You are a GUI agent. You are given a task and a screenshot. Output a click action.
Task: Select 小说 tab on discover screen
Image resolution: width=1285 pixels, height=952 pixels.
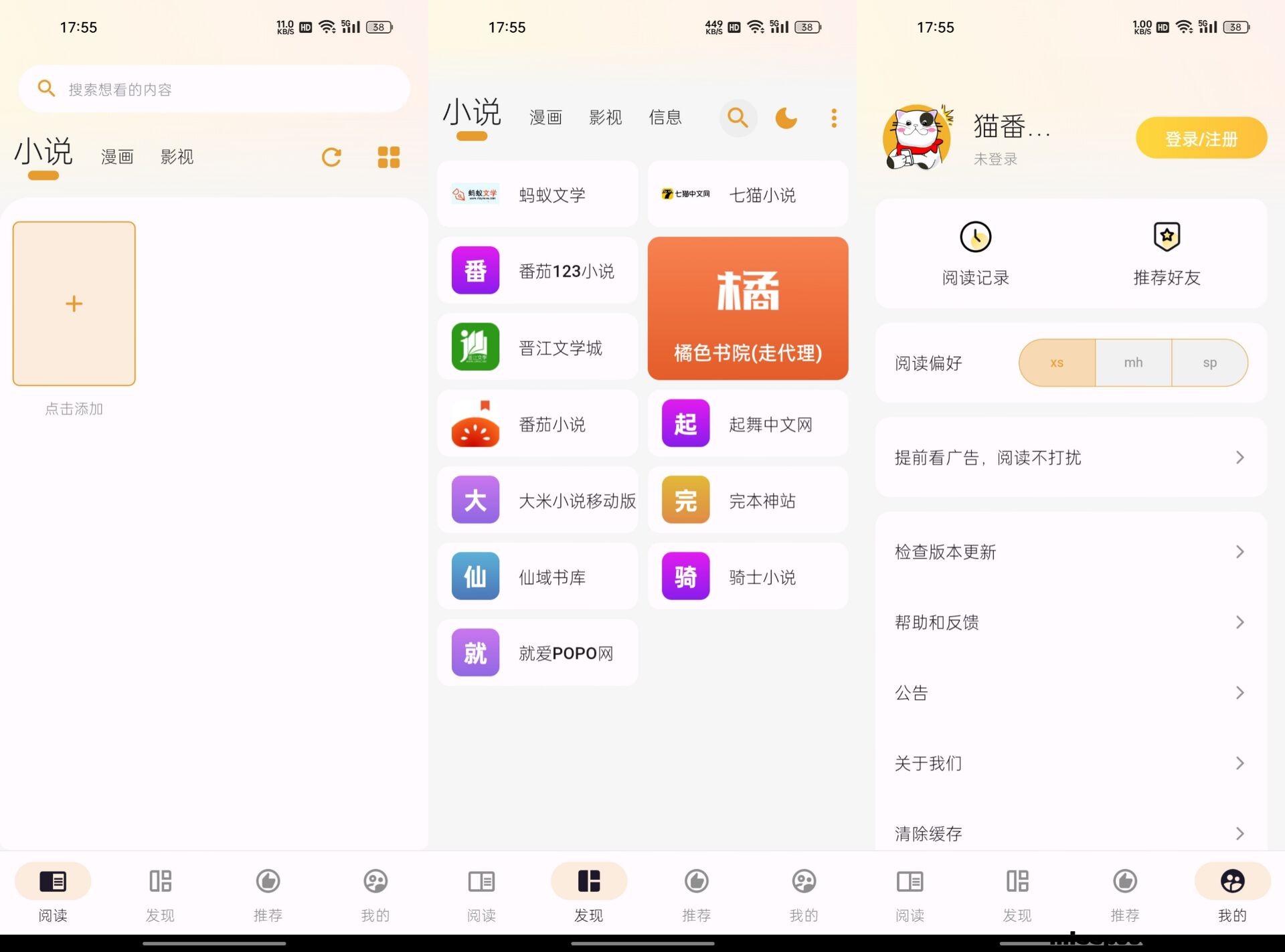(472, 112)
